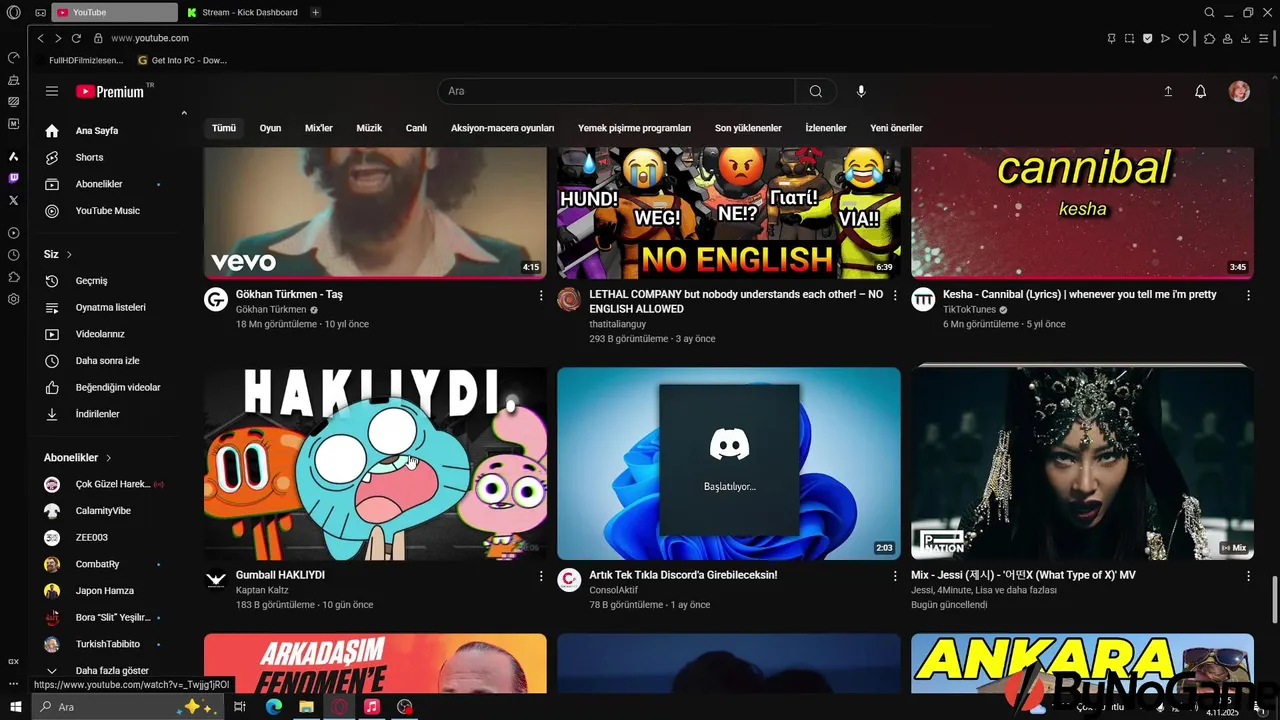Viewport: 1280px width, 720px height.
Task: Expand the Siz section chevron
Action: click(x=69, y=255)
